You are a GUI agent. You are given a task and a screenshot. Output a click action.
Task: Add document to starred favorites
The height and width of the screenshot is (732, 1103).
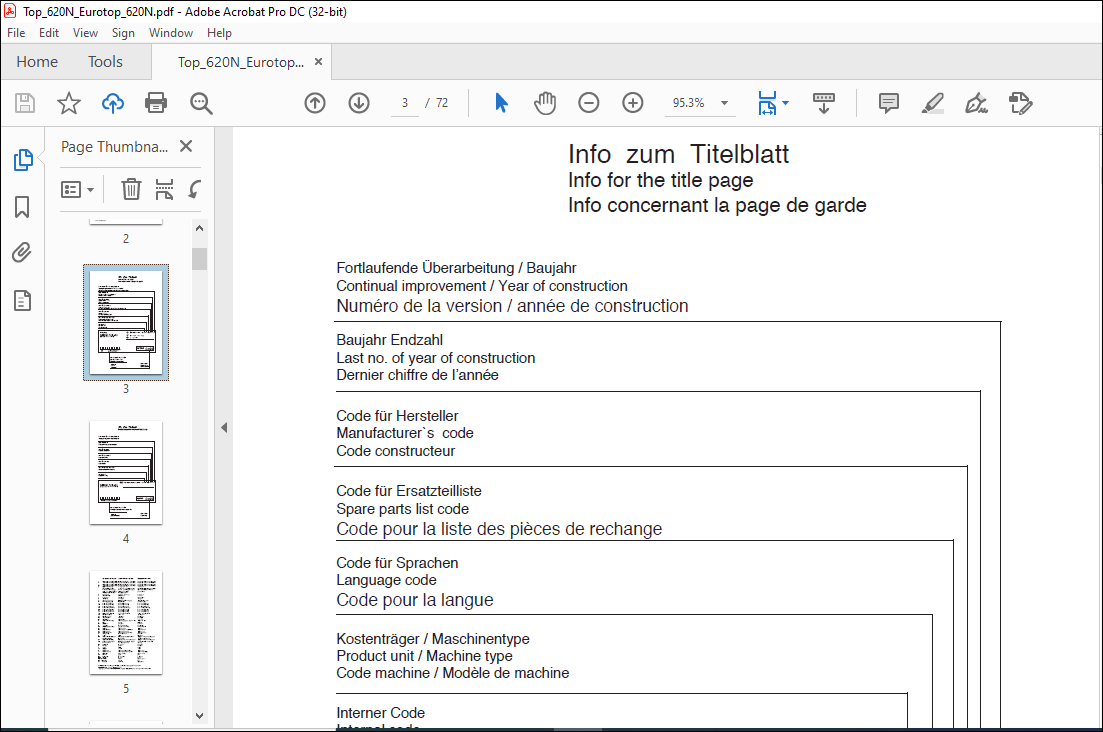(x=69, y=103)
